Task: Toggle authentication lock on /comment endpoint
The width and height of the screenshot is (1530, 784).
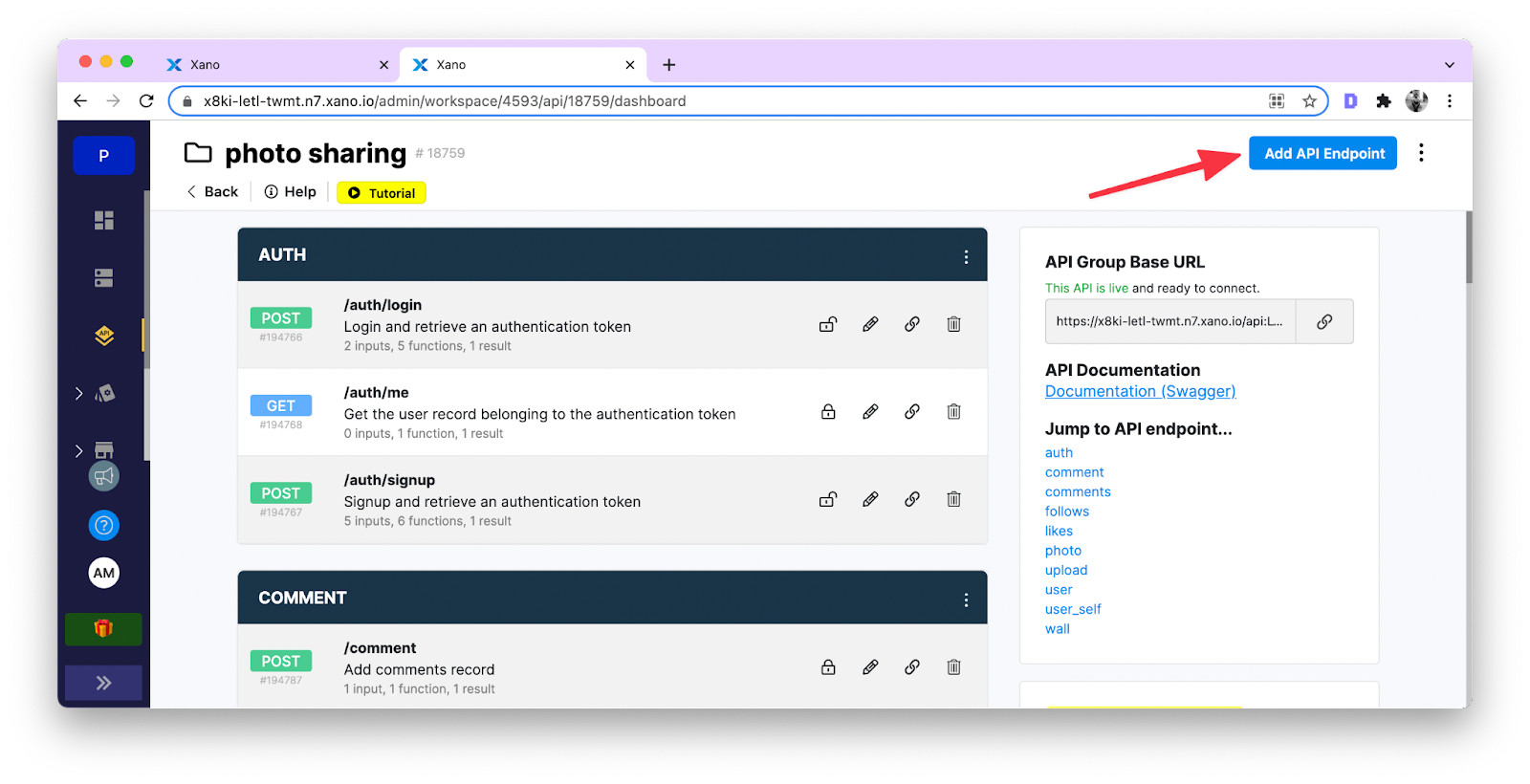Action: click(x=828, y=667)
